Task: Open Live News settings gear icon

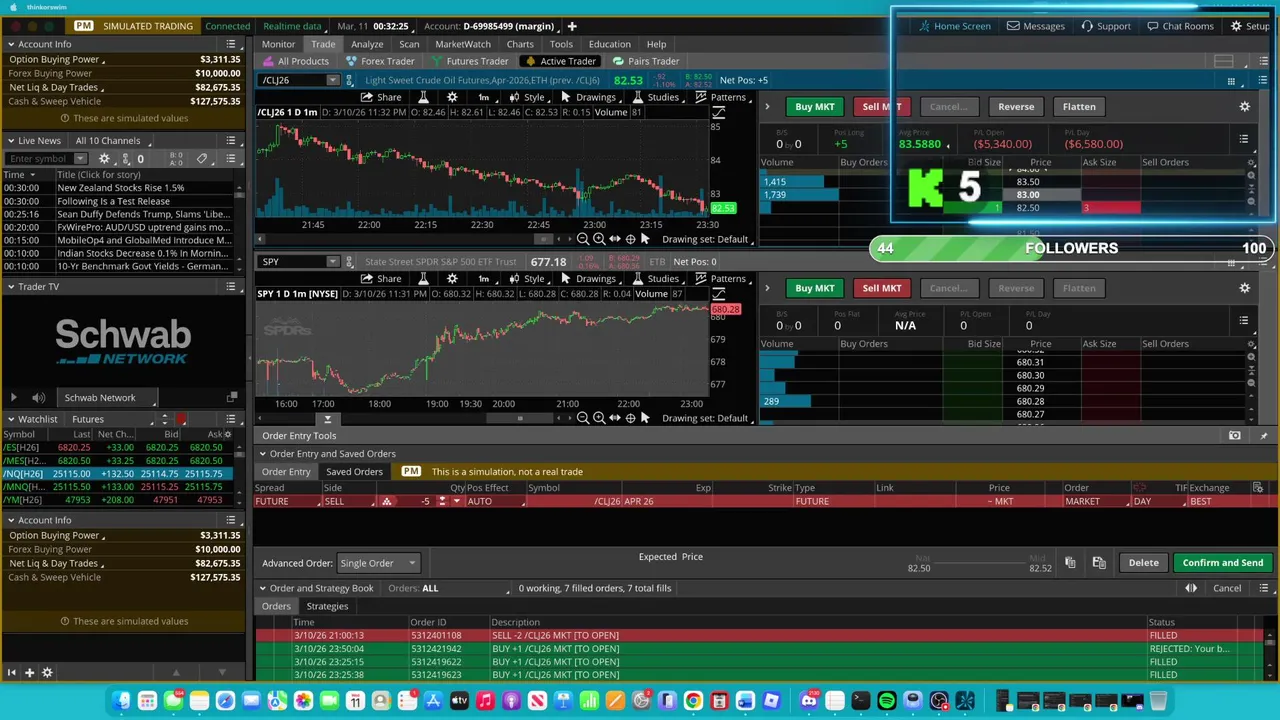Action: click(x=106, y=158)
